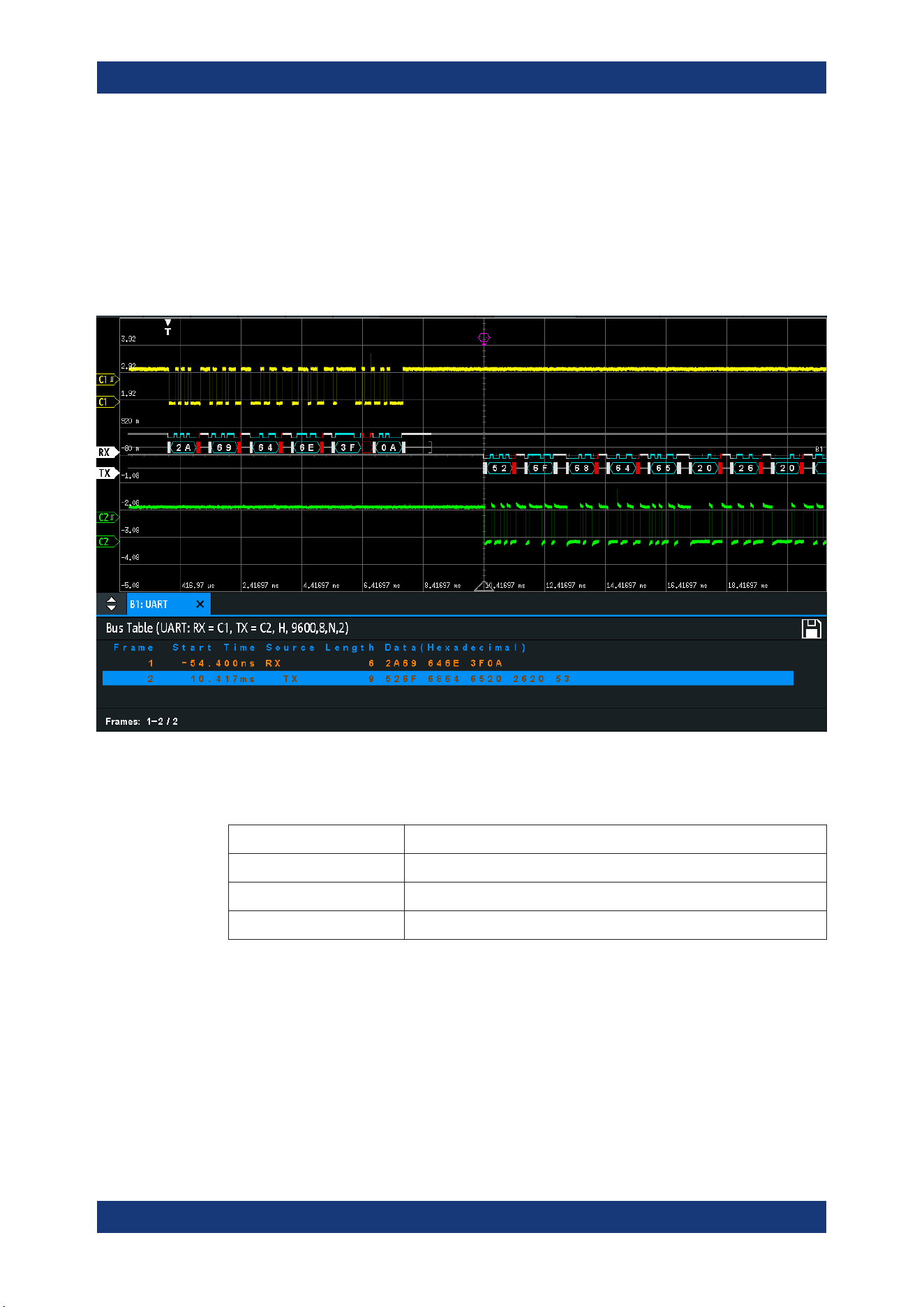The image size is (924, 1307).
Task: Click the RX bus line label
Action: pos(107,452)
